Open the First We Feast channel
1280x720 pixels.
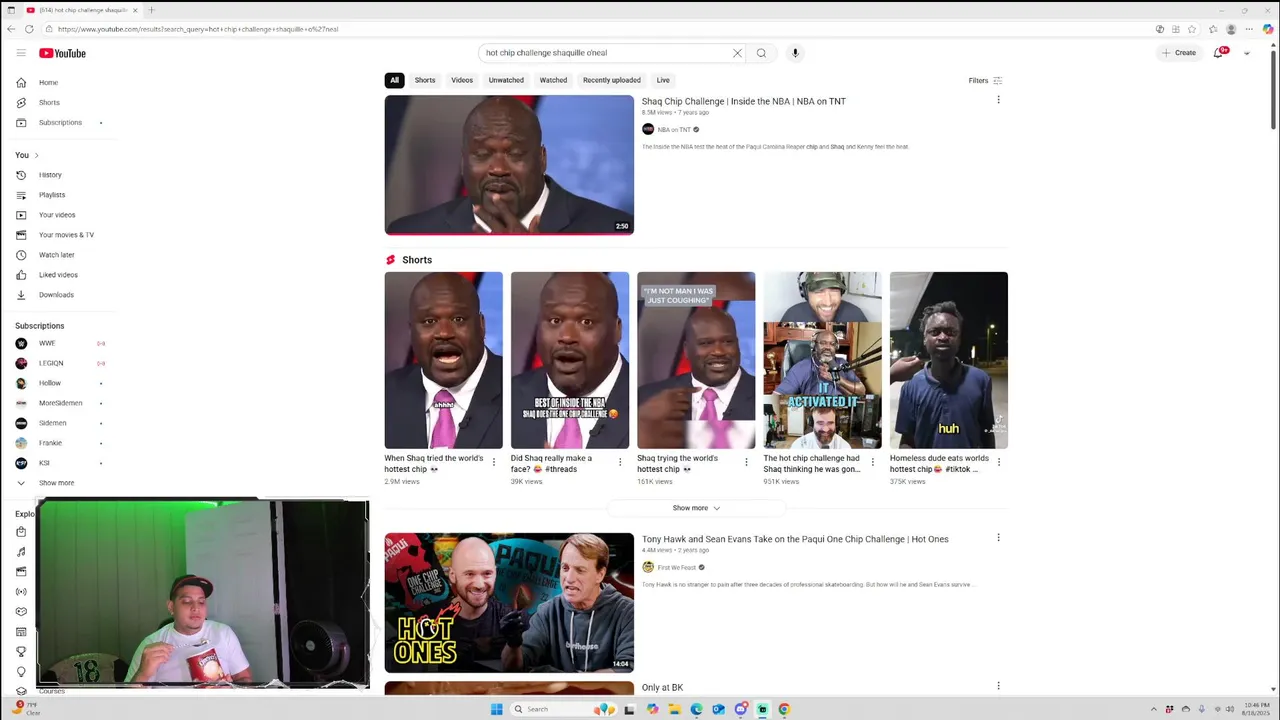676,567
